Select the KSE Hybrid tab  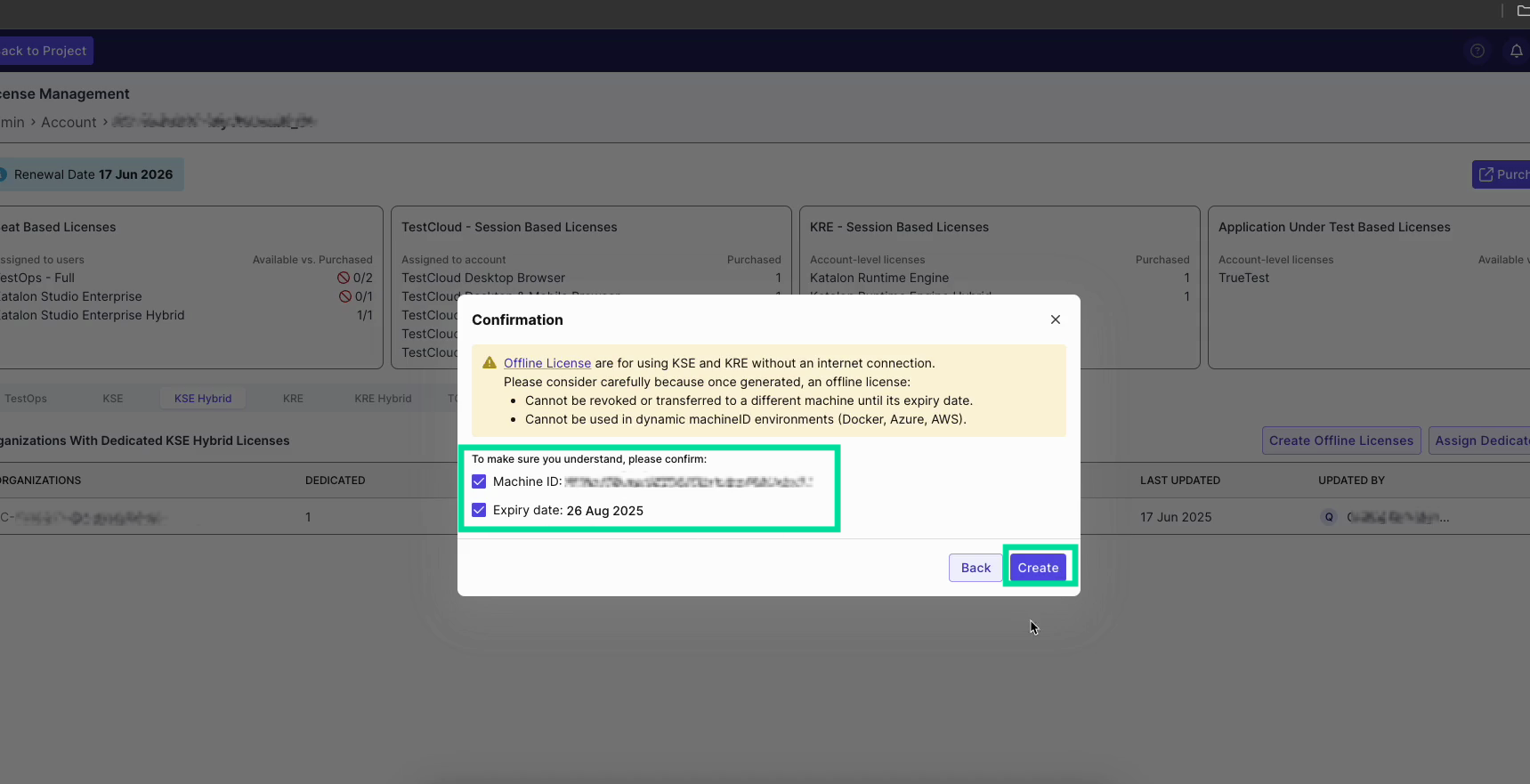tap(203, 399)
